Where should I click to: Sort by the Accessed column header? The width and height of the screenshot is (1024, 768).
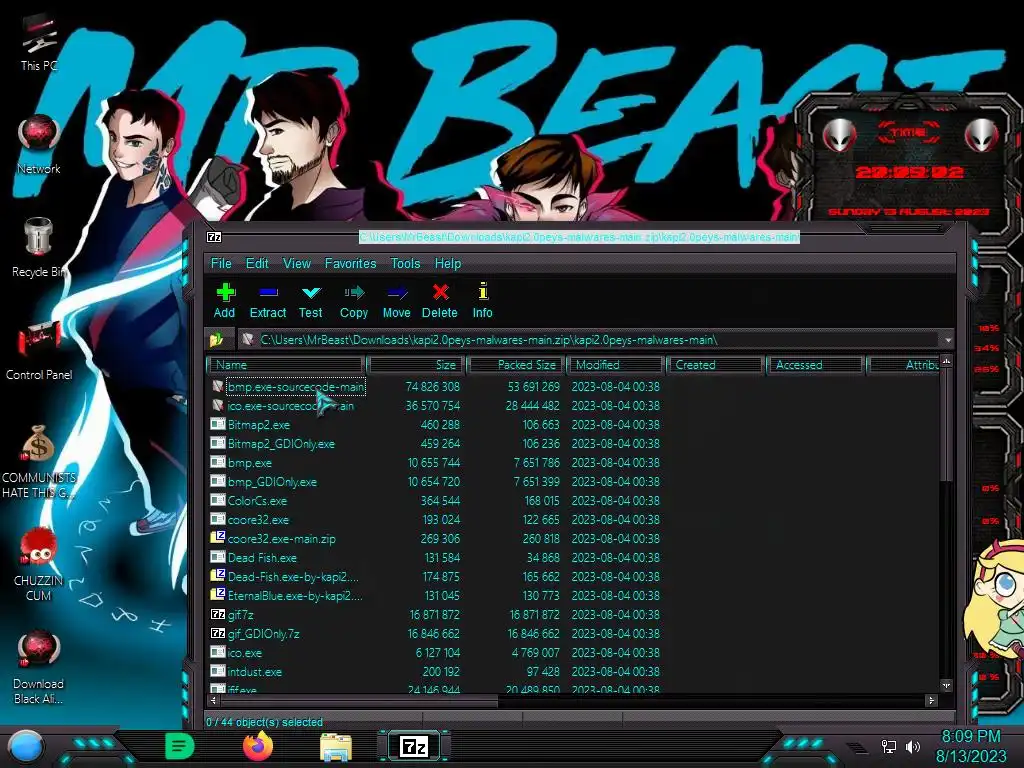pos(816,364)
